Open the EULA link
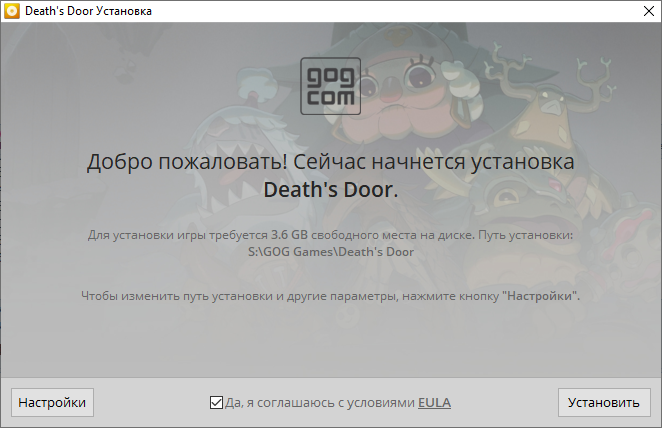This screenshot has width=662, height=428. pyautogui.click(x=434, y=403)
